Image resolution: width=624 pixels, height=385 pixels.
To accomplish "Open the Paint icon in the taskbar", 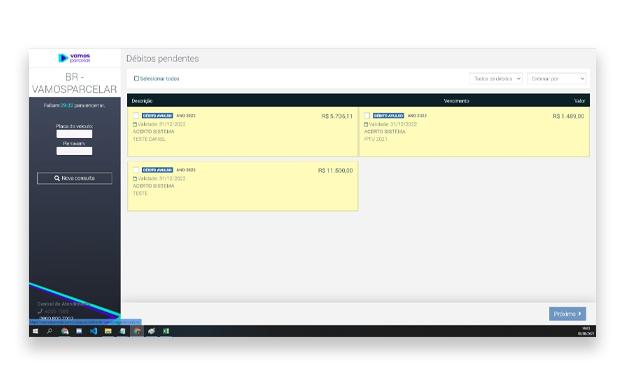I will click(x=151, y=331).
